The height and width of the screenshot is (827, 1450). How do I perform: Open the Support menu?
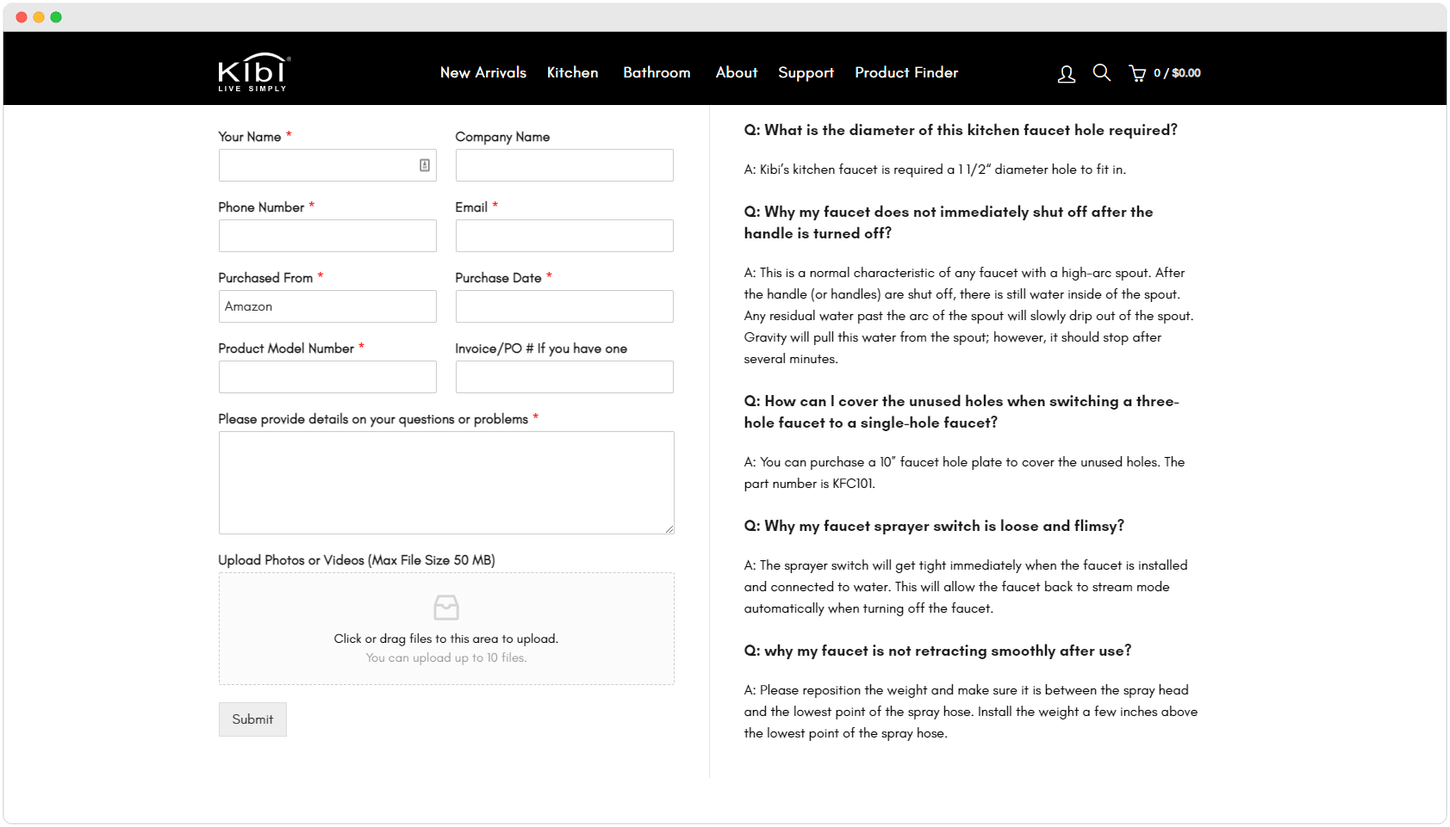(x=806, y=73)
